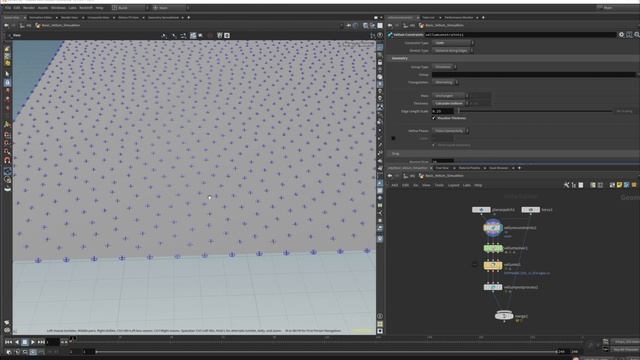The height and width of the screenshot is (360, 640).
Task: Open the Windows menu
Action: point(58,8)
